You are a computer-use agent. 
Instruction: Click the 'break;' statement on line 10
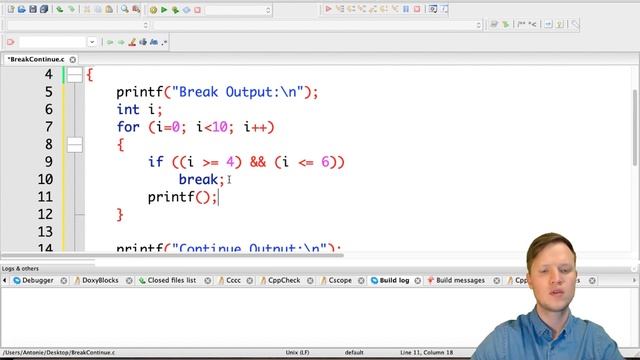pos(202,180)
